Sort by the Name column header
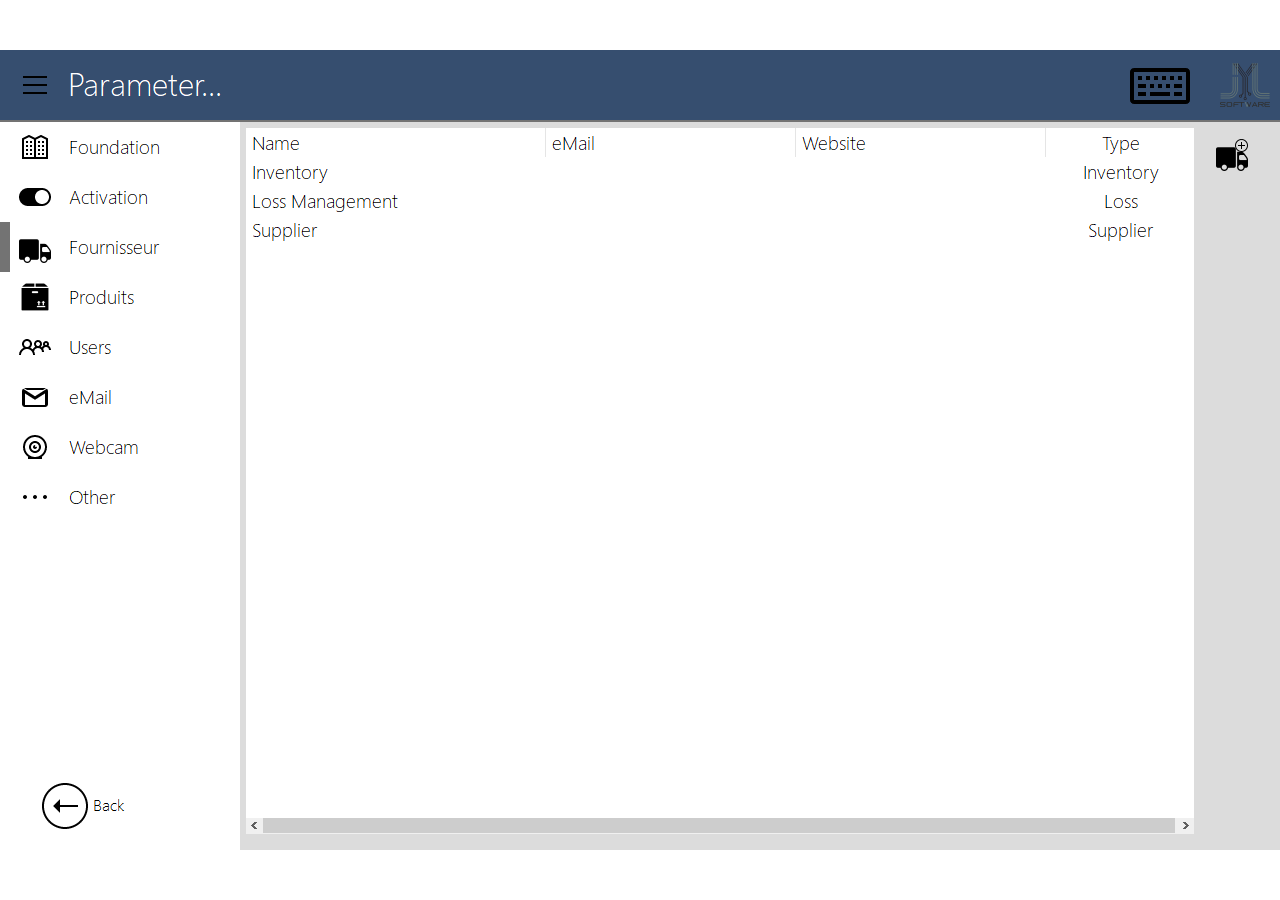Screen dimensions: 1280x900 tap(276, 144)
